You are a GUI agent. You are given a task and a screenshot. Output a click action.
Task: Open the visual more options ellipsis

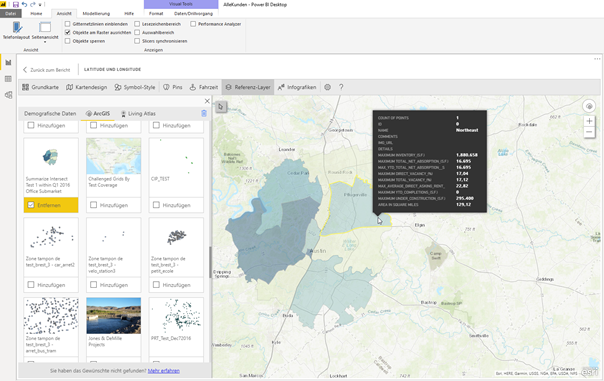pyautogui.click(x=597, y=59)
